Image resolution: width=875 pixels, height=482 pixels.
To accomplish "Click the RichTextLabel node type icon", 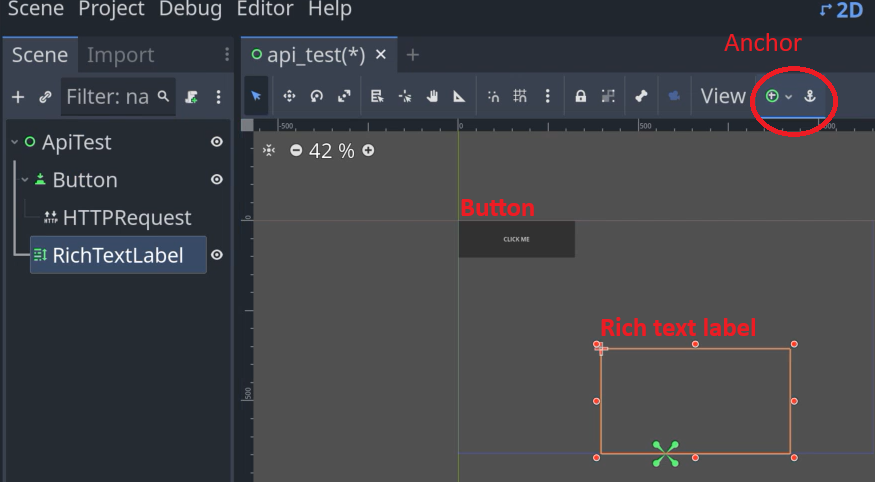I will [40, 255].
